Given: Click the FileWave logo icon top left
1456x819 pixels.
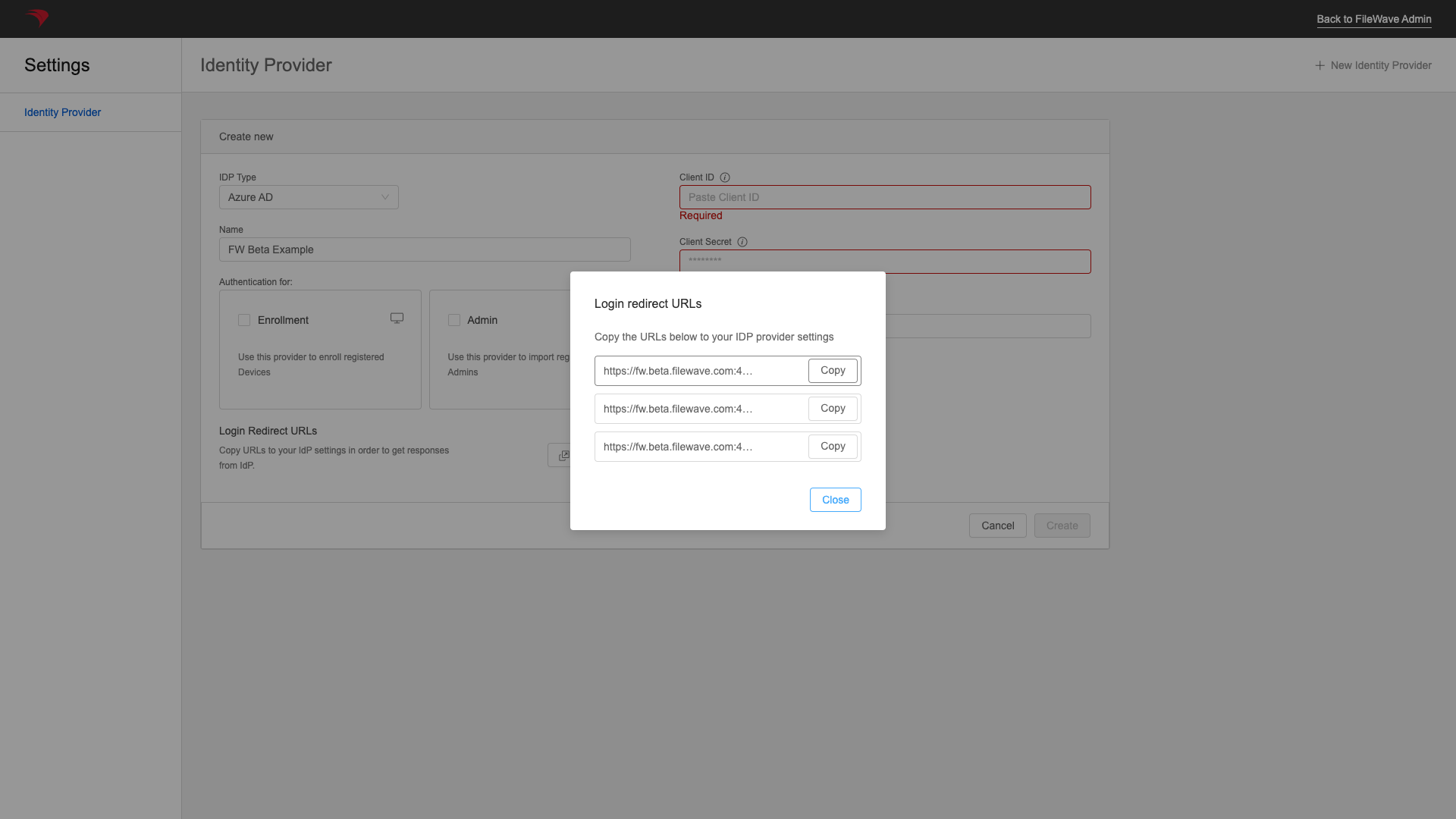Looking at the screenshot, I should tap(37, 18).
